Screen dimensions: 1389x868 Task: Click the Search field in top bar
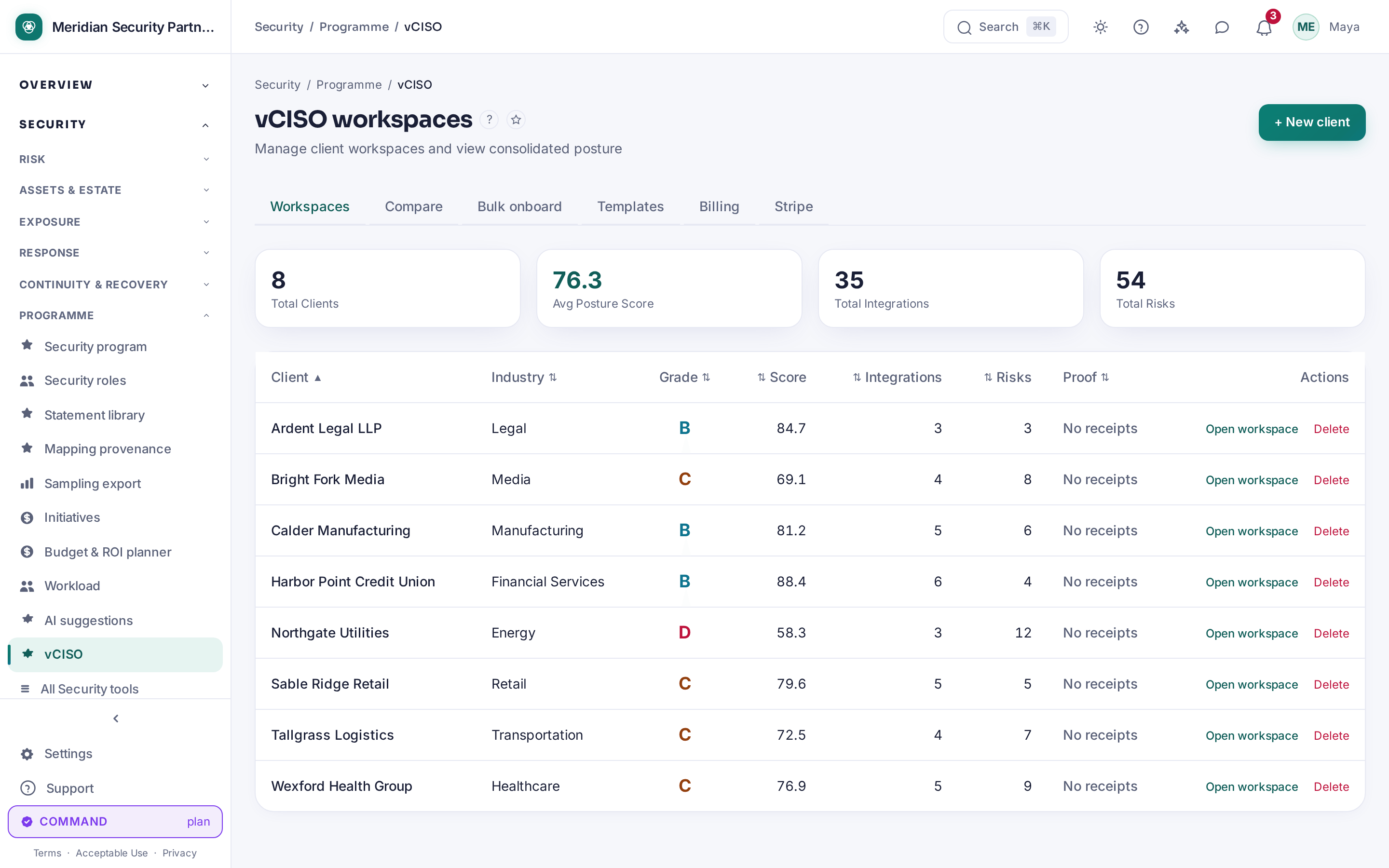point(1006,27)
